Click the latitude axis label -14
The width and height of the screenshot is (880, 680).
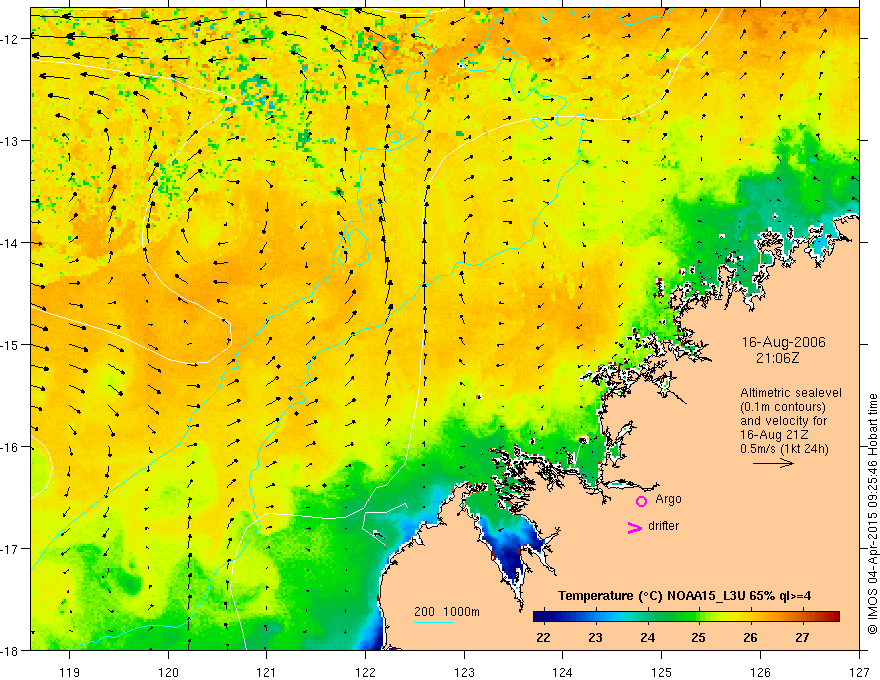(10, 243)
